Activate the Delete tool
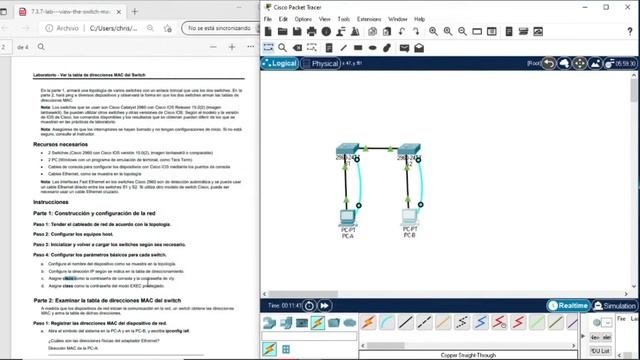640x360 pixels. (297, 48)
